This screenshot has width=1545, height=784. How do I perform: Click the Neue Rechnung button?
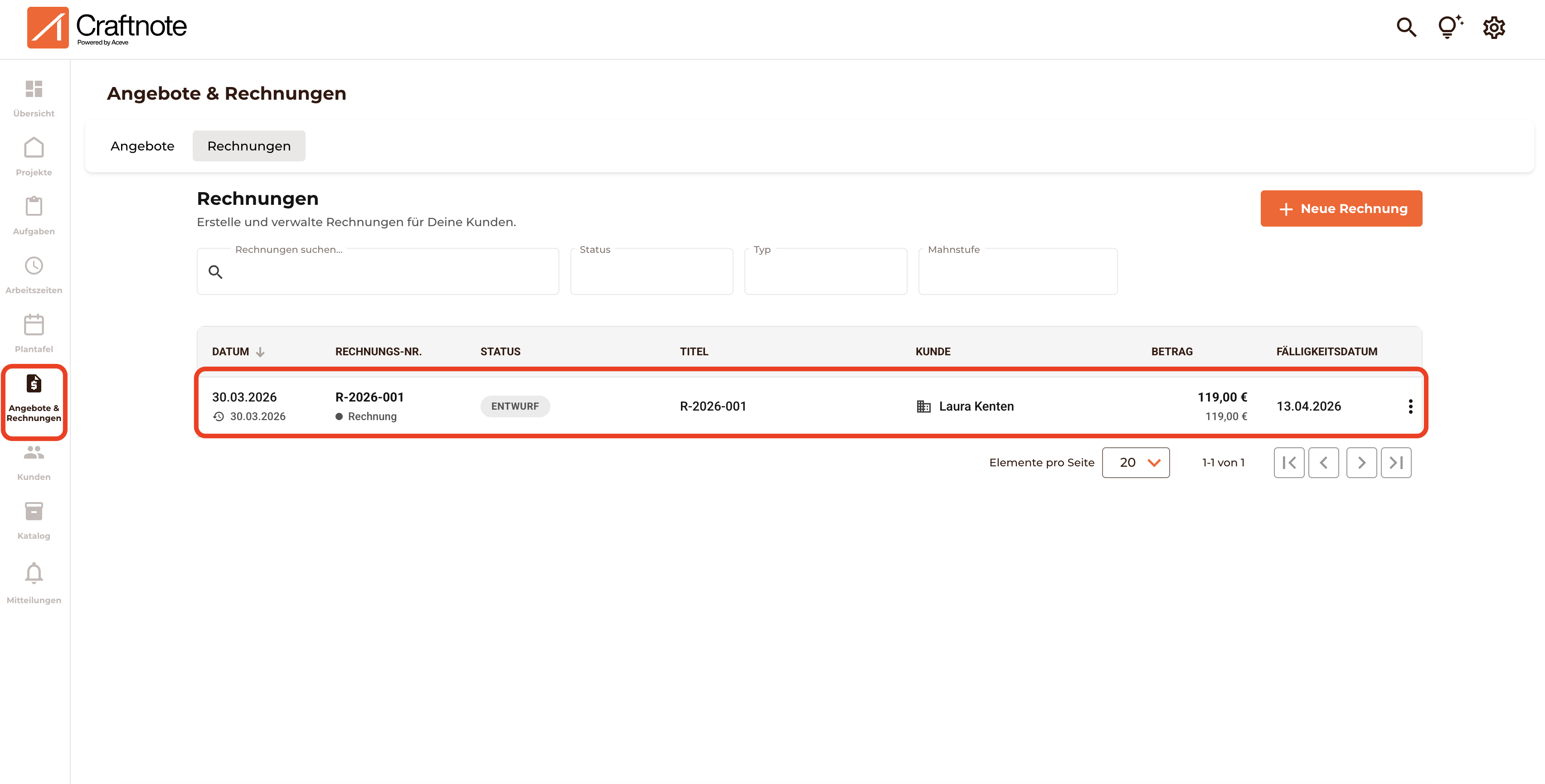1341,208
